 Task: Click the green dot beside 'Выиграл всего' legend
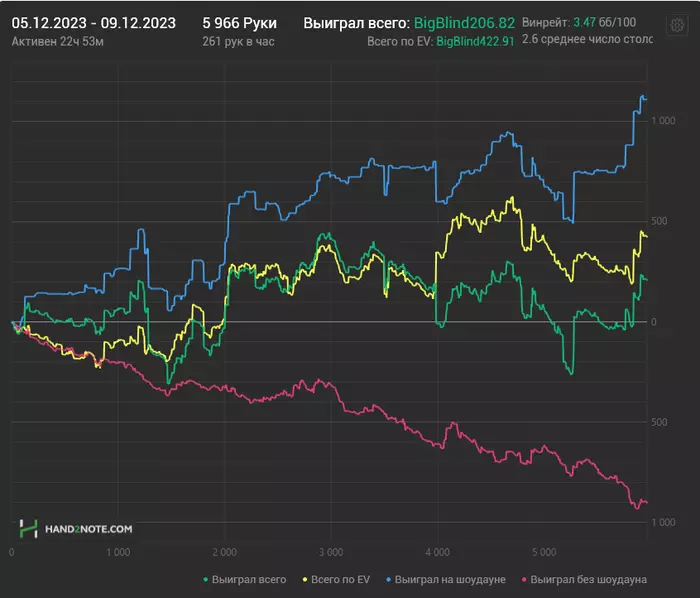[x=205, y=579]
